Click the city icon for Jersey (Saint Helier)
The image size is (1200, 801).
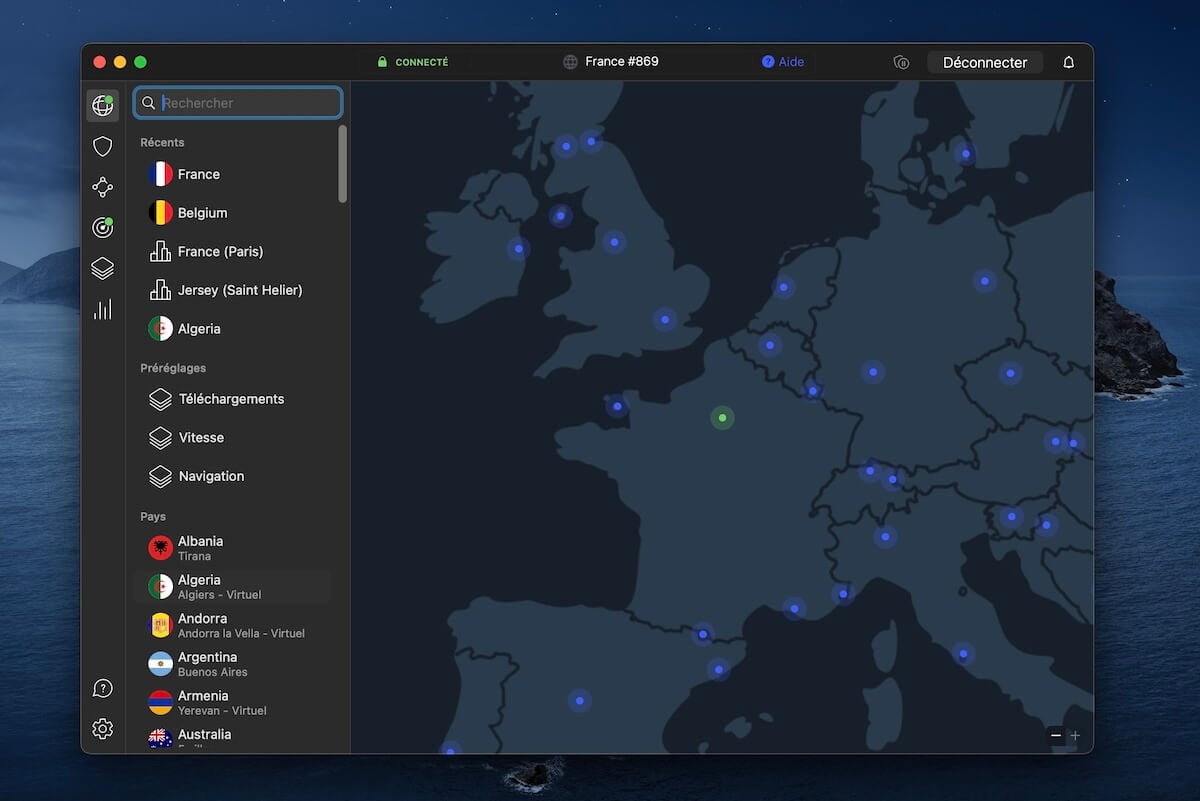point(160,290)
